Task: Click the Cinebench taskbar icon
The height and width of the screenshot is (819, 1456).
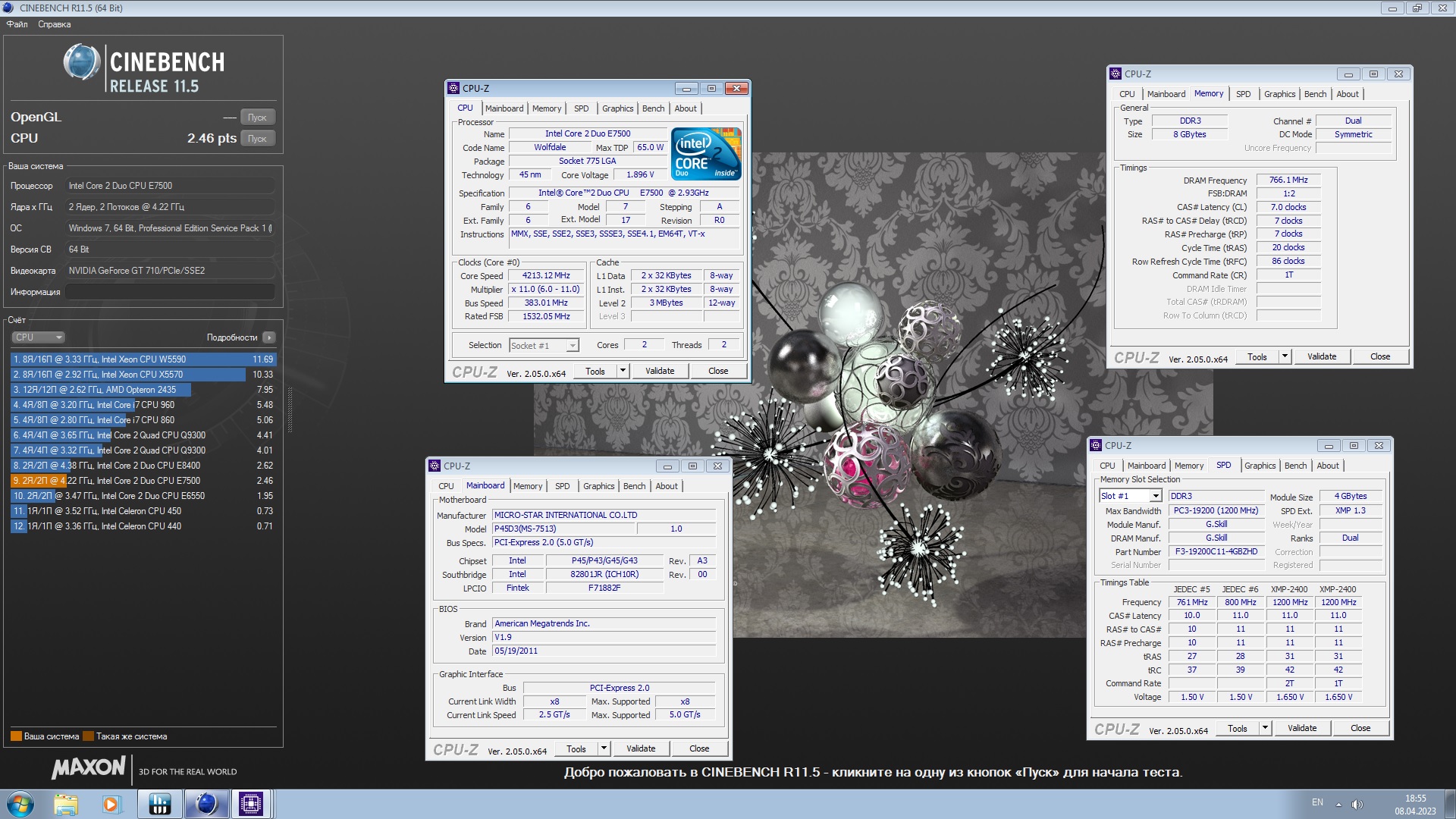Action: click(x=206, y=804)
